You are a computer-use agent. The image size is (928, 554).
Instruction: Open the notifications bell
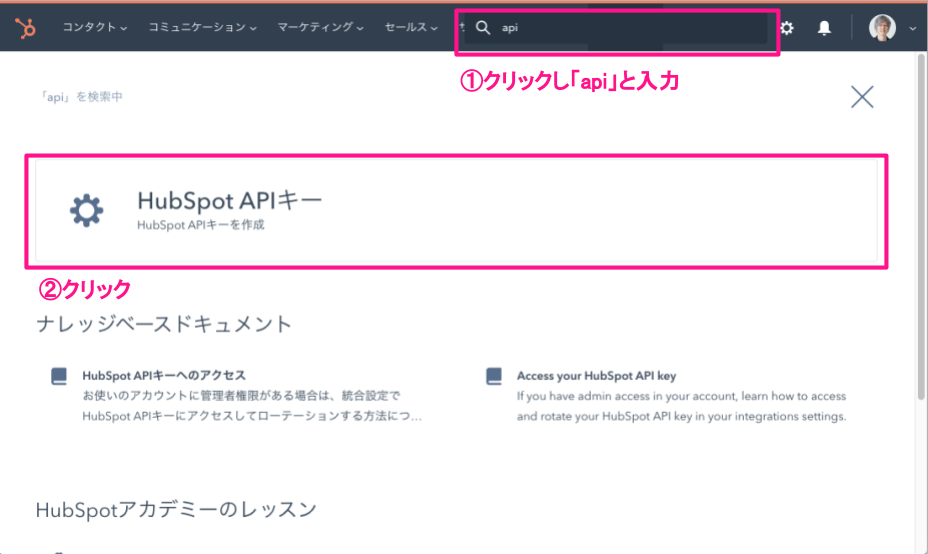click(x=824, y=28)
